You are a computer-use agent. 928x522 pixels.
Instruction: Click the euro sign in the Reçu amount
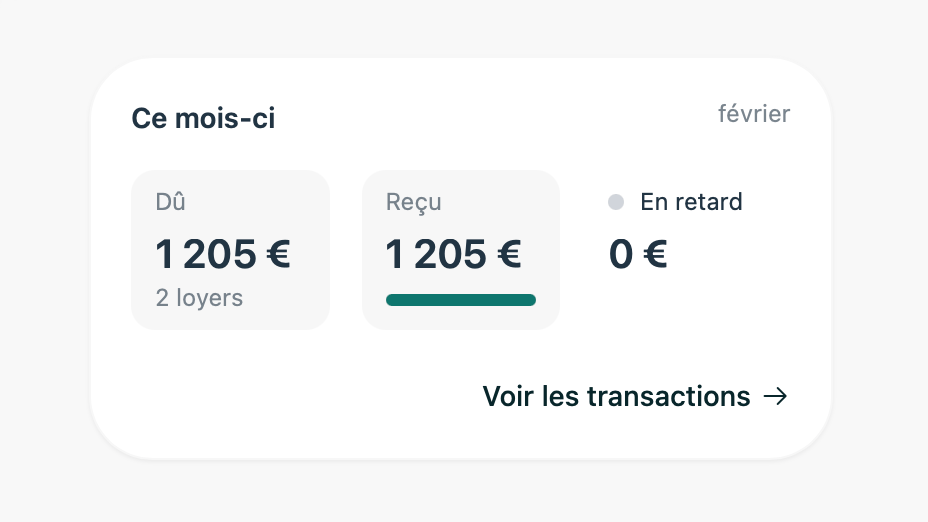coord(509,255)
